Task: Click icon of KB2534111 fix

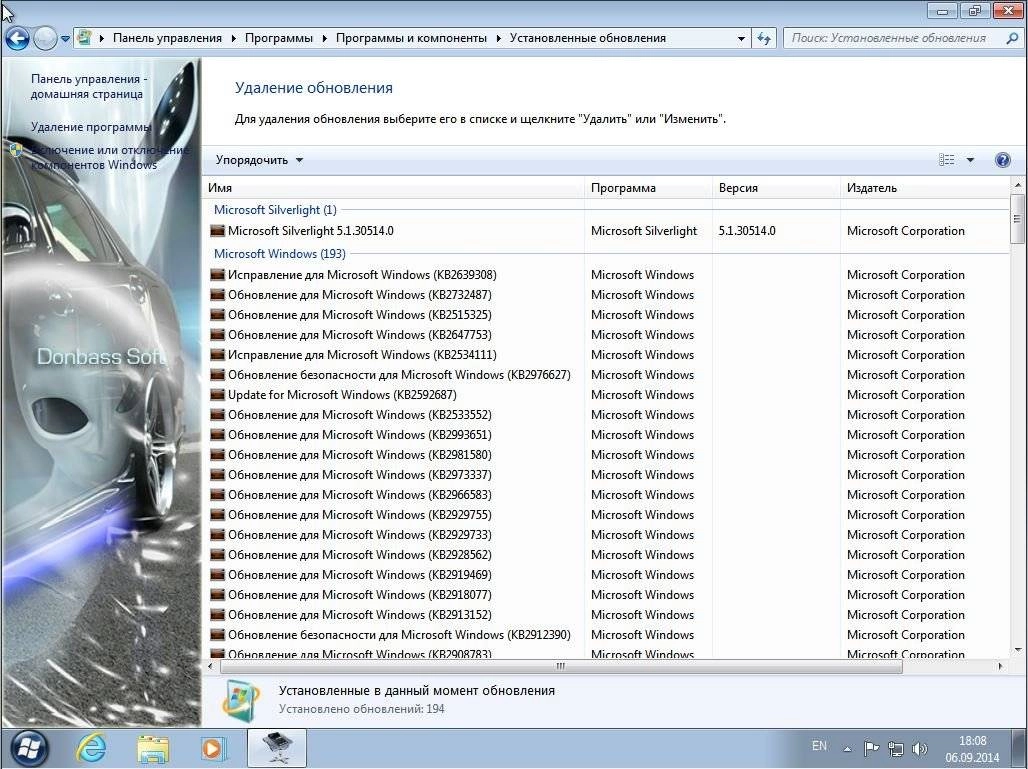Action: click(217, 355)
